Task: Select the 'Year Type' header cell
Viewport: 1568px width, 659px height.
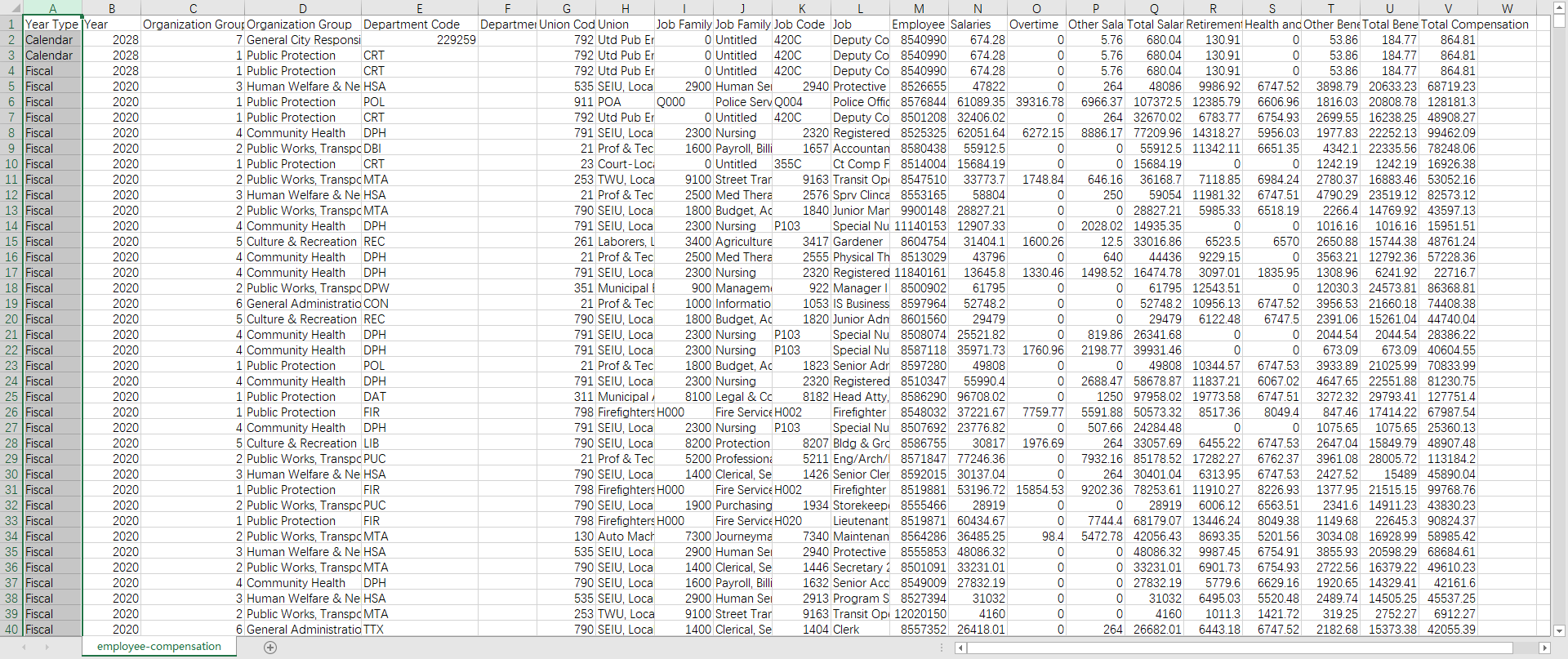Action: pyautogui.click(x=52, y=24)
